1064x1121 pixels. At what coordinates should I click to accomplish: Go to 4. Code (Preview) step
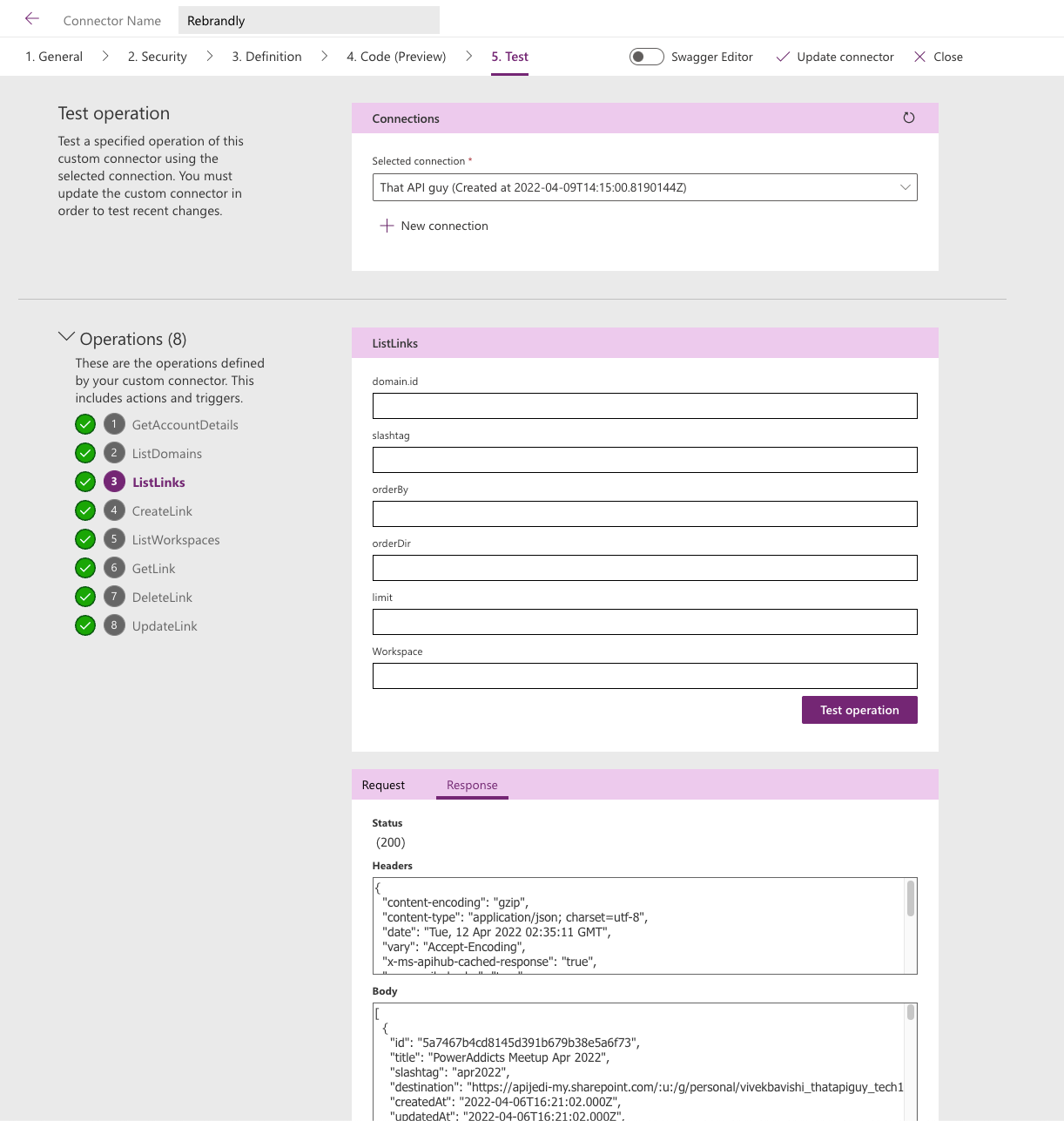click(396, 57)
